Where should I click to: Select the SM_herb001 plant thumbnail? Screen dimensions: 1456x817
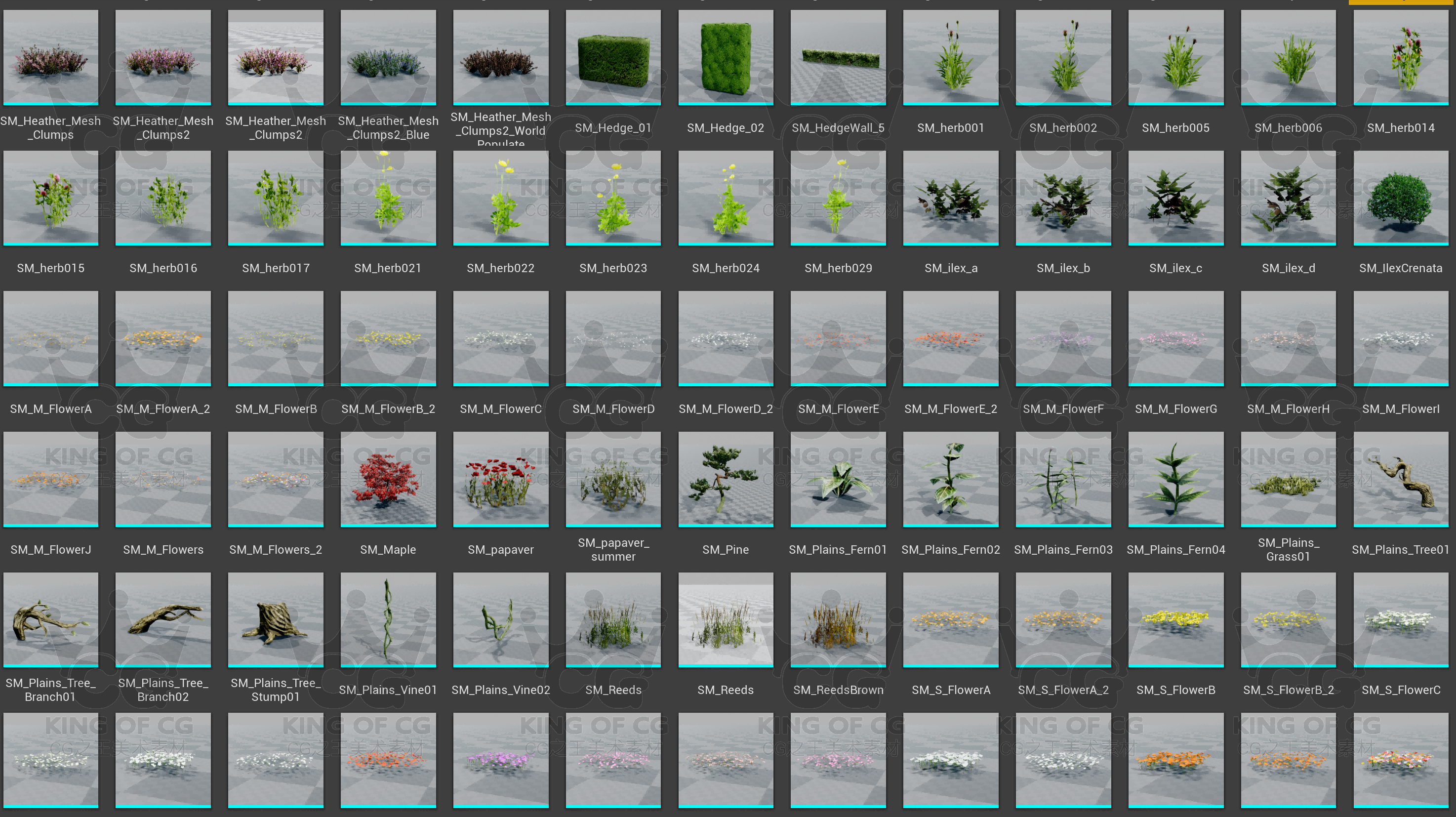pos(950,56)
